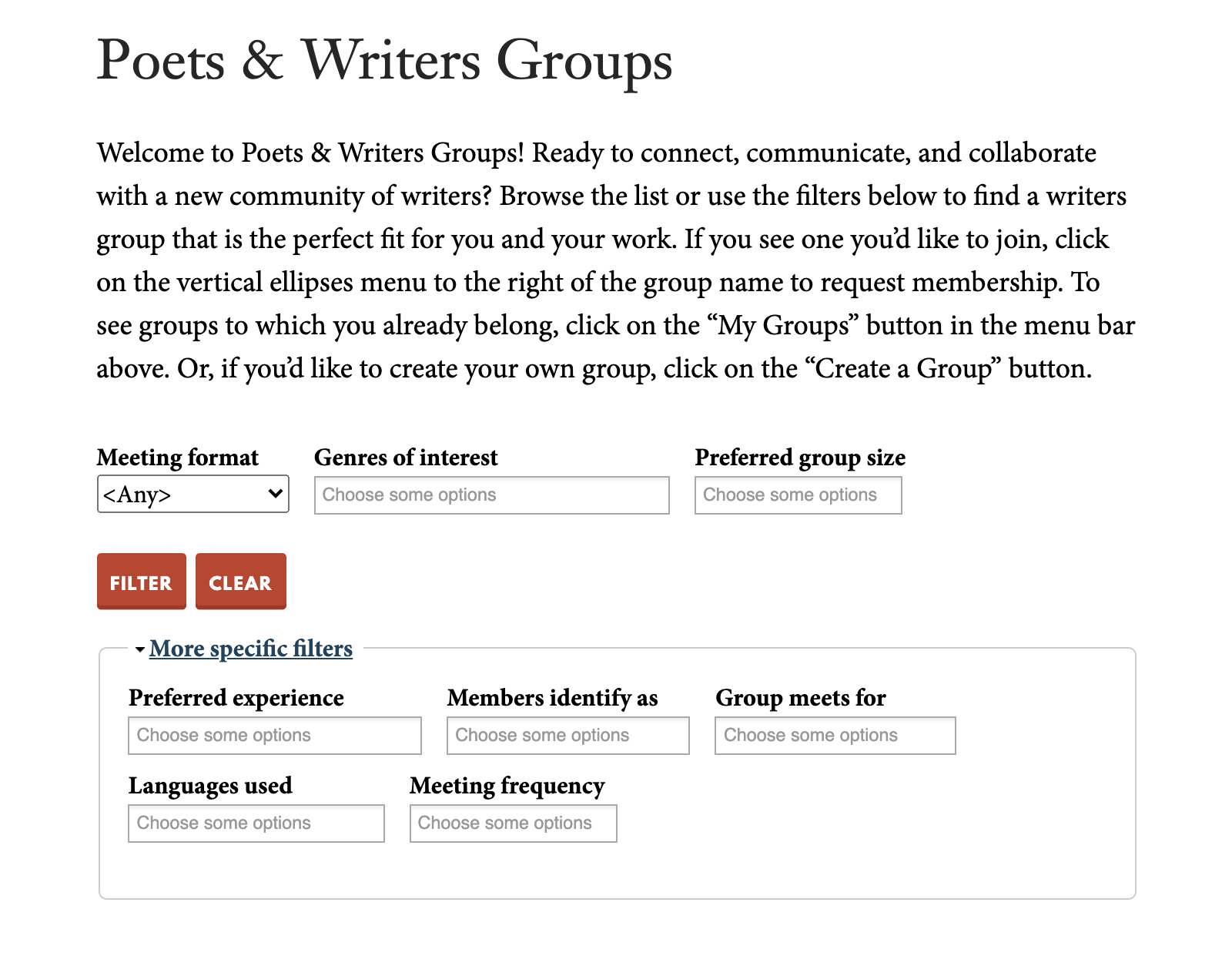The width and height of the screenshot is (1232, 966).
Task: Collapse the More specific filters section
Action: [251, 649]
